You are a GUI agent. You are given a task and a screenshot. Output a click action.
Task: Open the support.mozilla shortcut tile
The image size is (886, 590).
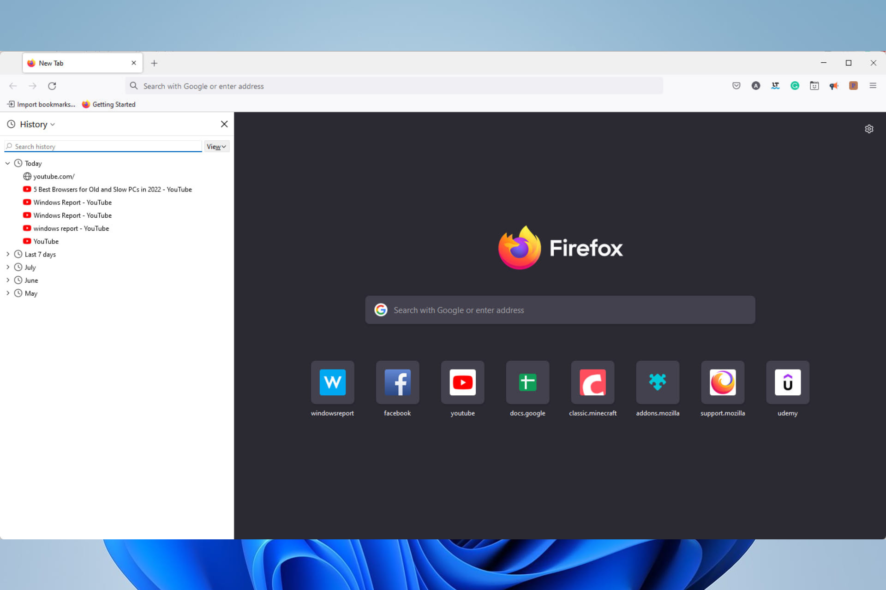(x=722, y=383)
